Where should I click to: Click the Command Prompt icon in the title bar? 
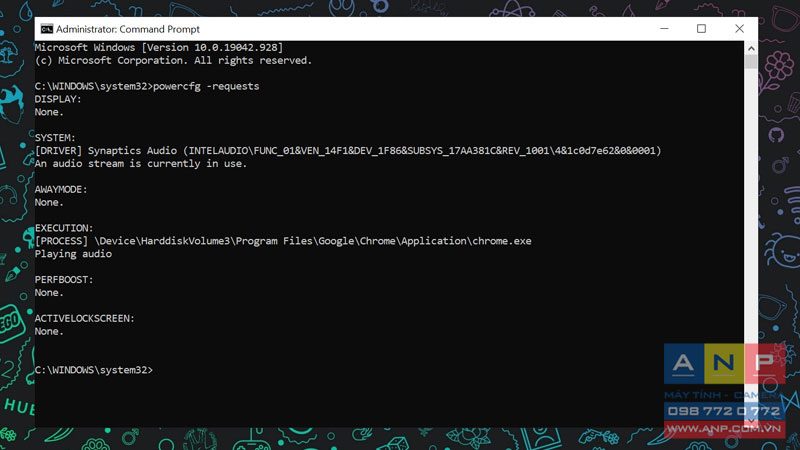46,29
